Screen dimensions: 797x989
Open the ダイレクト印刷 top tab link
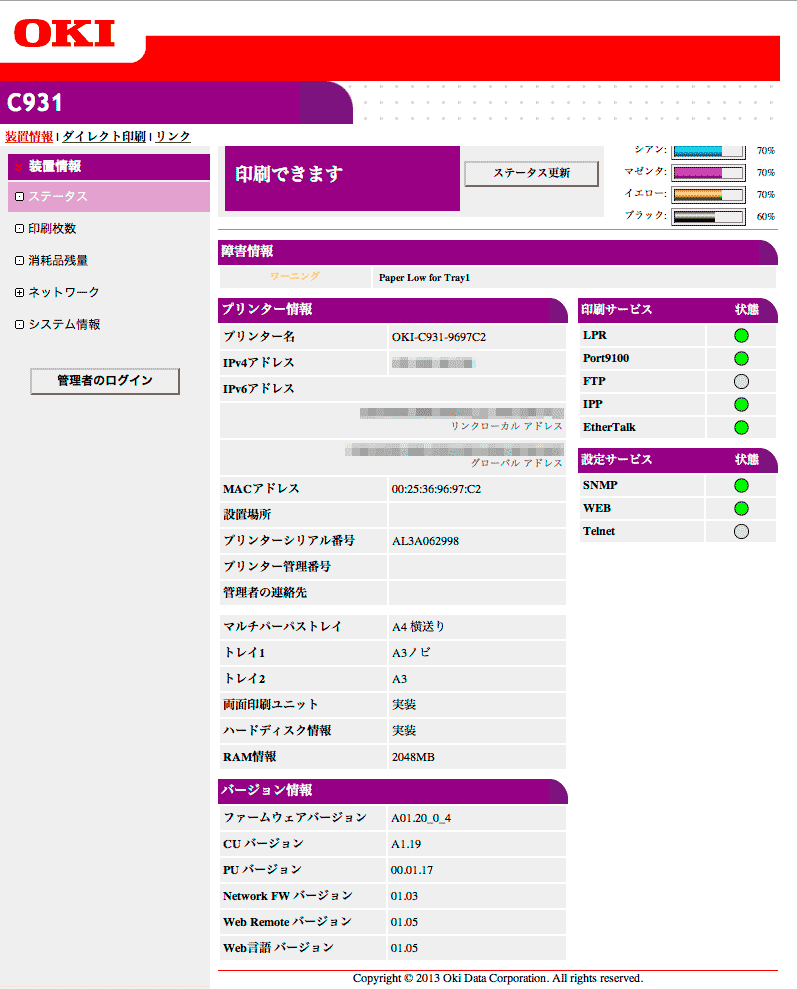(104, 136)
